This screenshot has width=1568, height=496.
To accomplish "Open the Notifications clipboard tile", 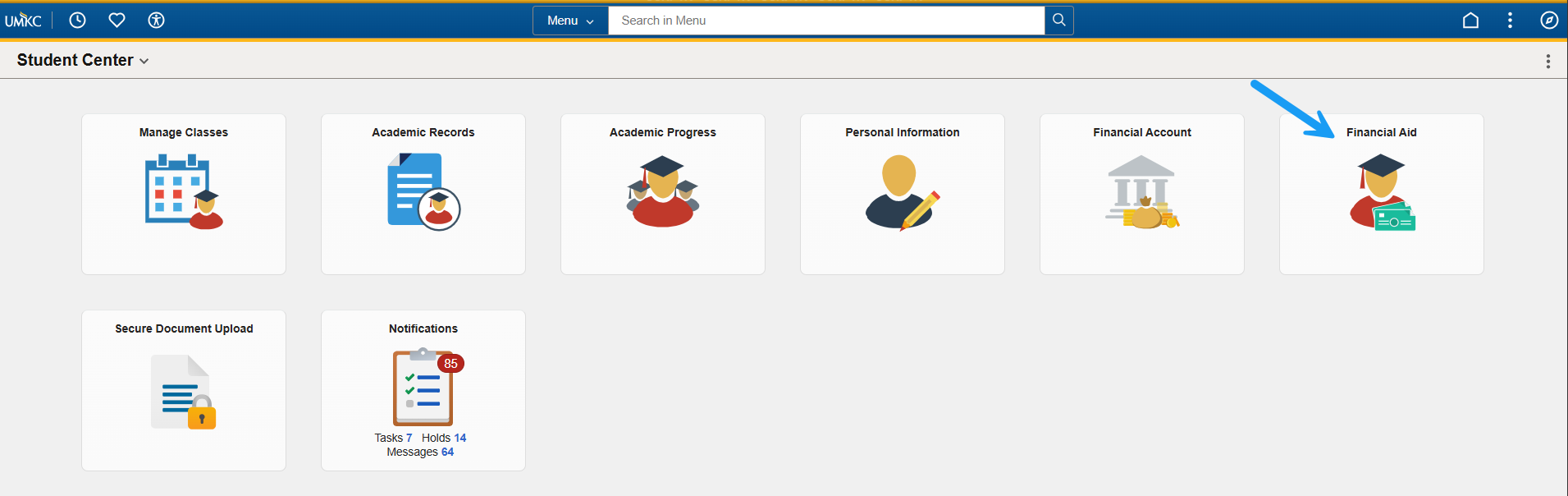I will pyautogui.click(x=423, y=391).
